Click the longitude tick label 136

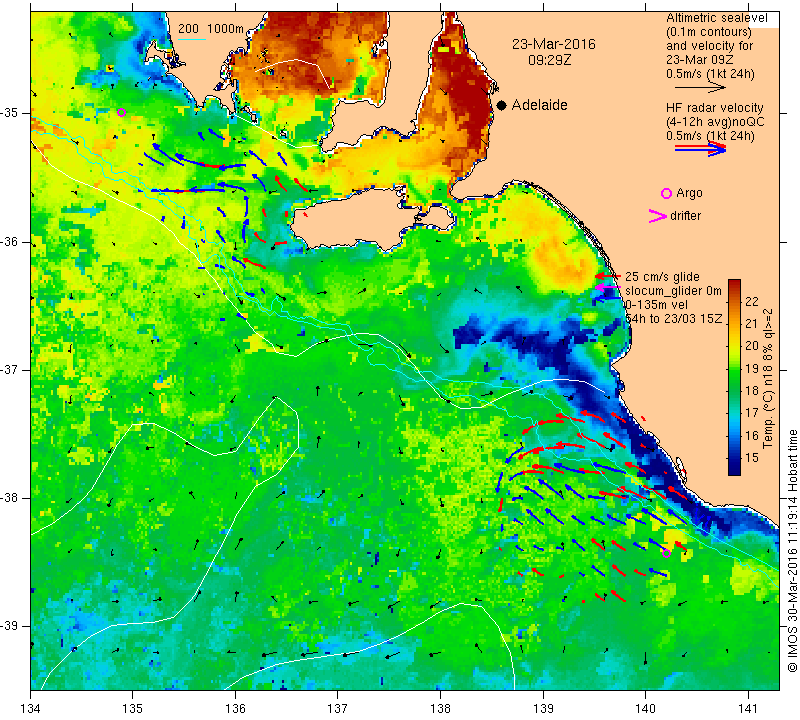(x=235, y=708)
